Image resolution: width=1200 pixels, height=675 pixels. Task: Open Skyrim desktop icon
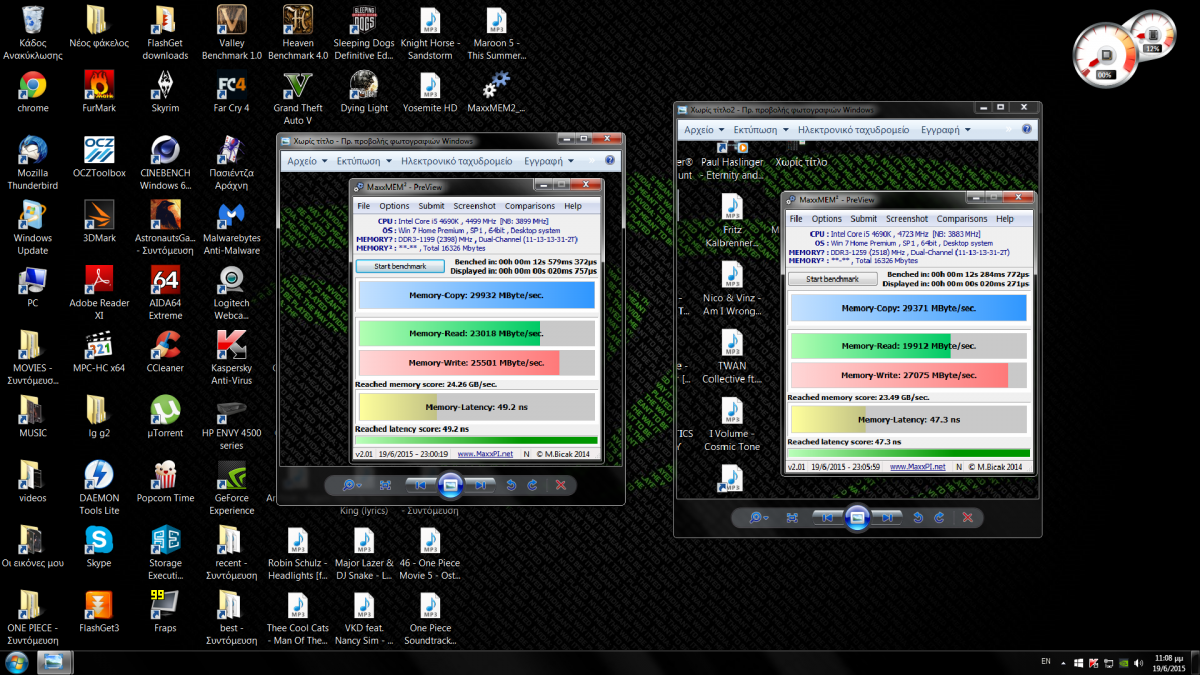pos(165,91)
